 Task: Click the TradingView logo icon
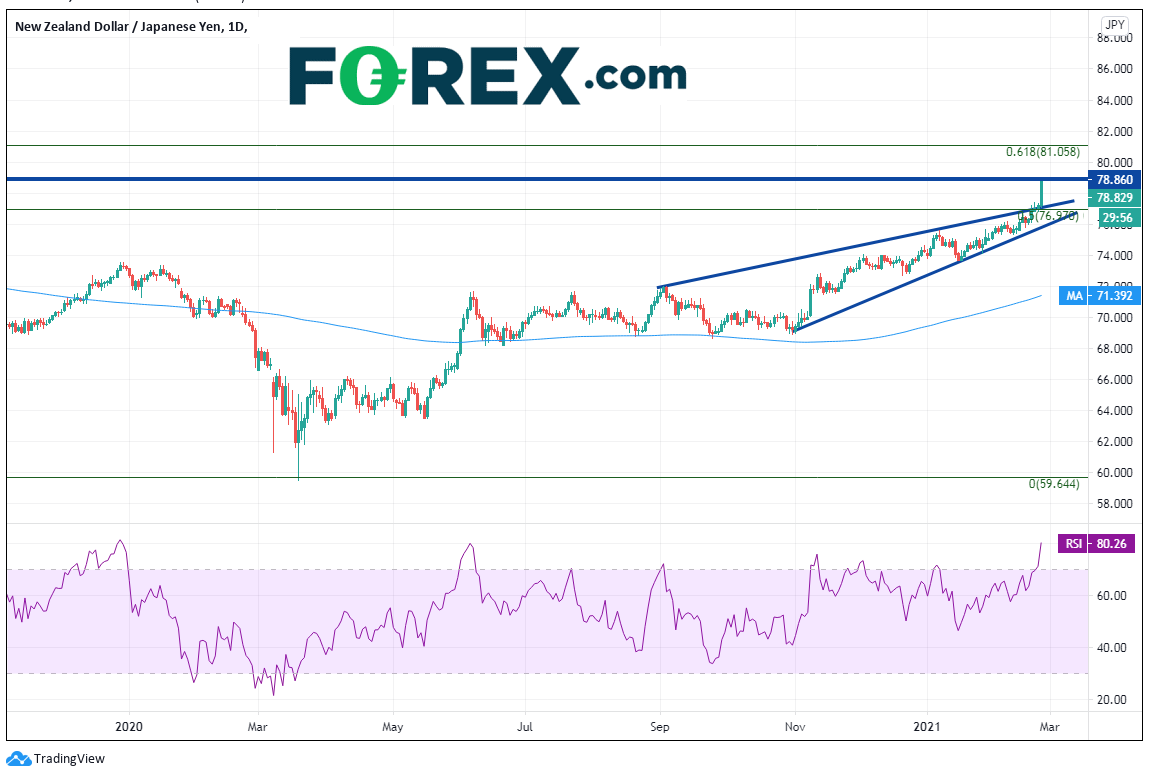click(18, 759)
